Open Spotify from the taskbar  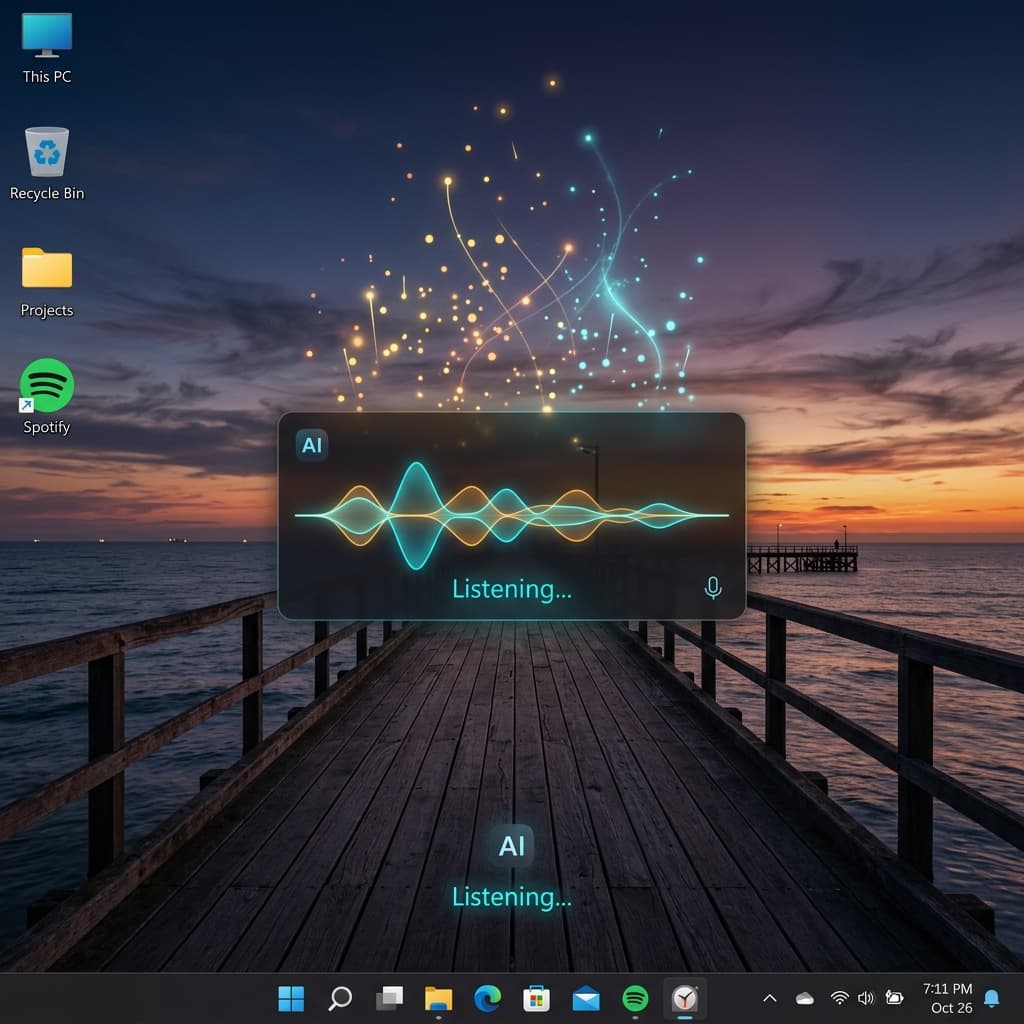click(635, 998)
